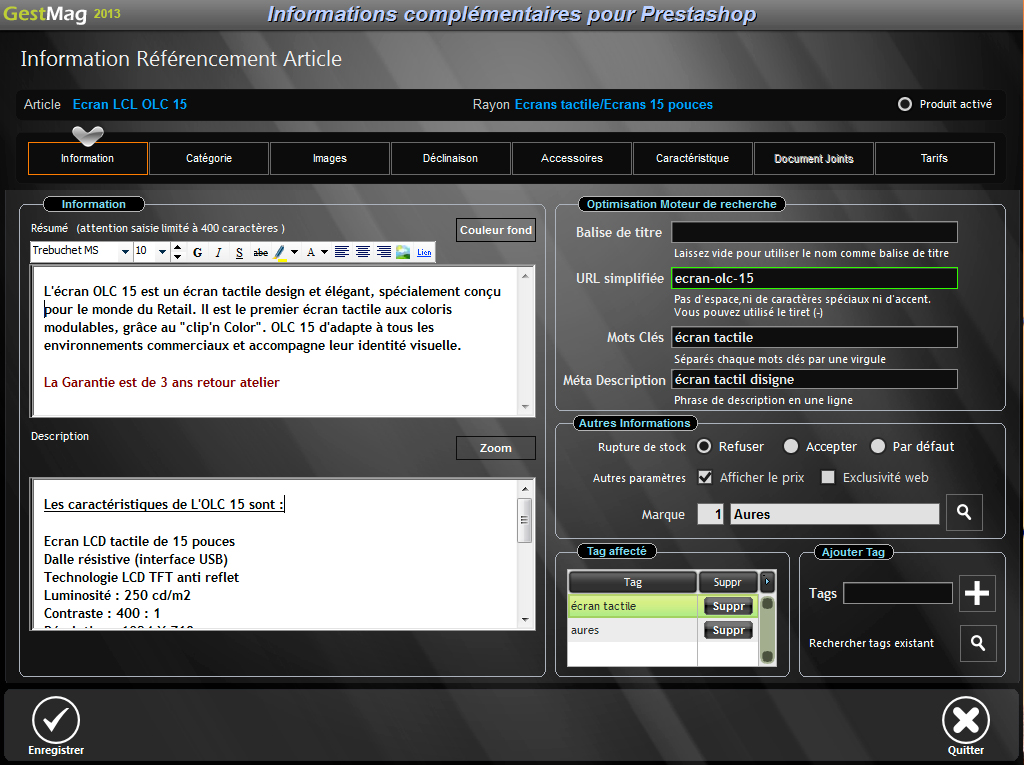This screenshot has height=765, width=1024.
Task: Search for a brand with the Marque magnifier
Action: tap(964, 512)
